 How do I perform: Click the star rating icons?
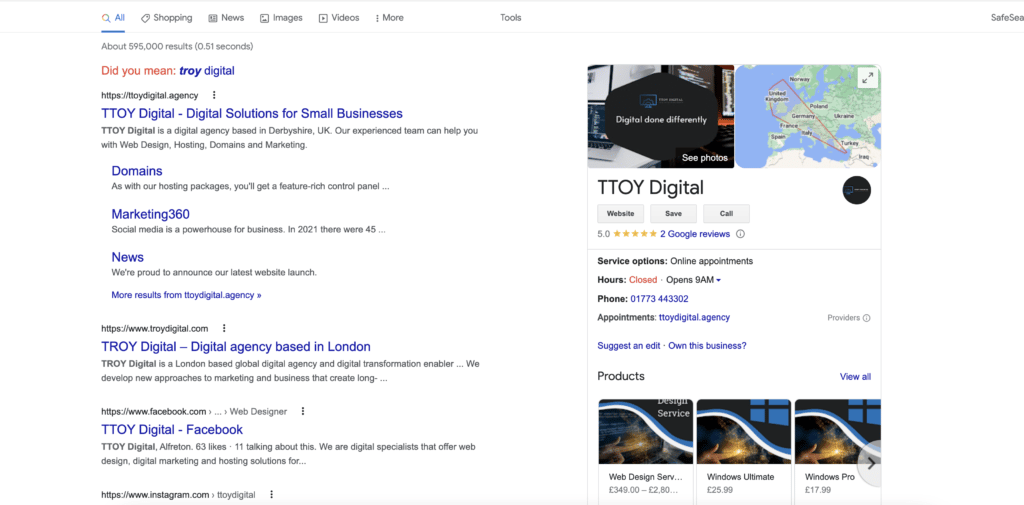tap(635, 234)
